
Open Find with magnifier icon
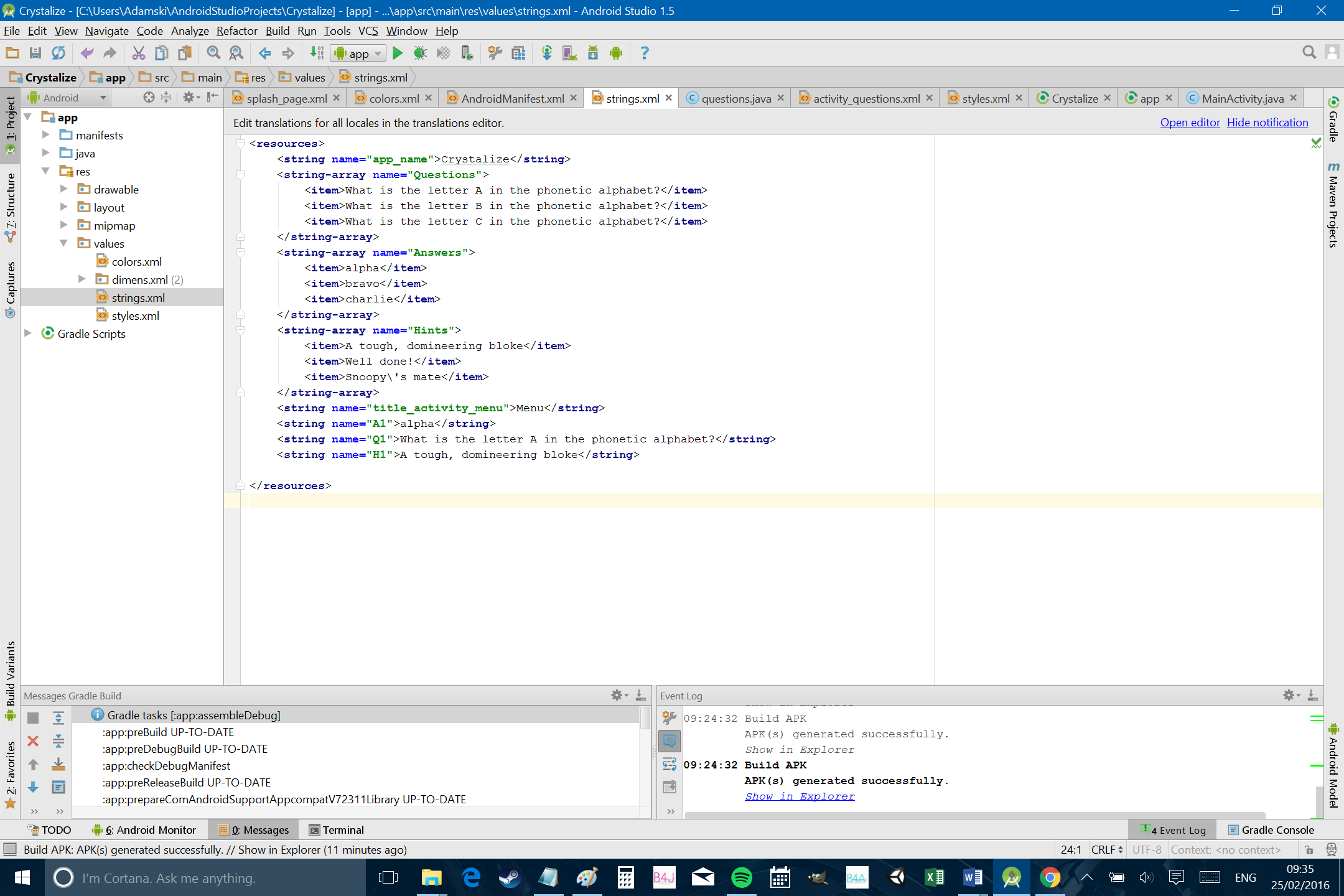pos(213,54)
